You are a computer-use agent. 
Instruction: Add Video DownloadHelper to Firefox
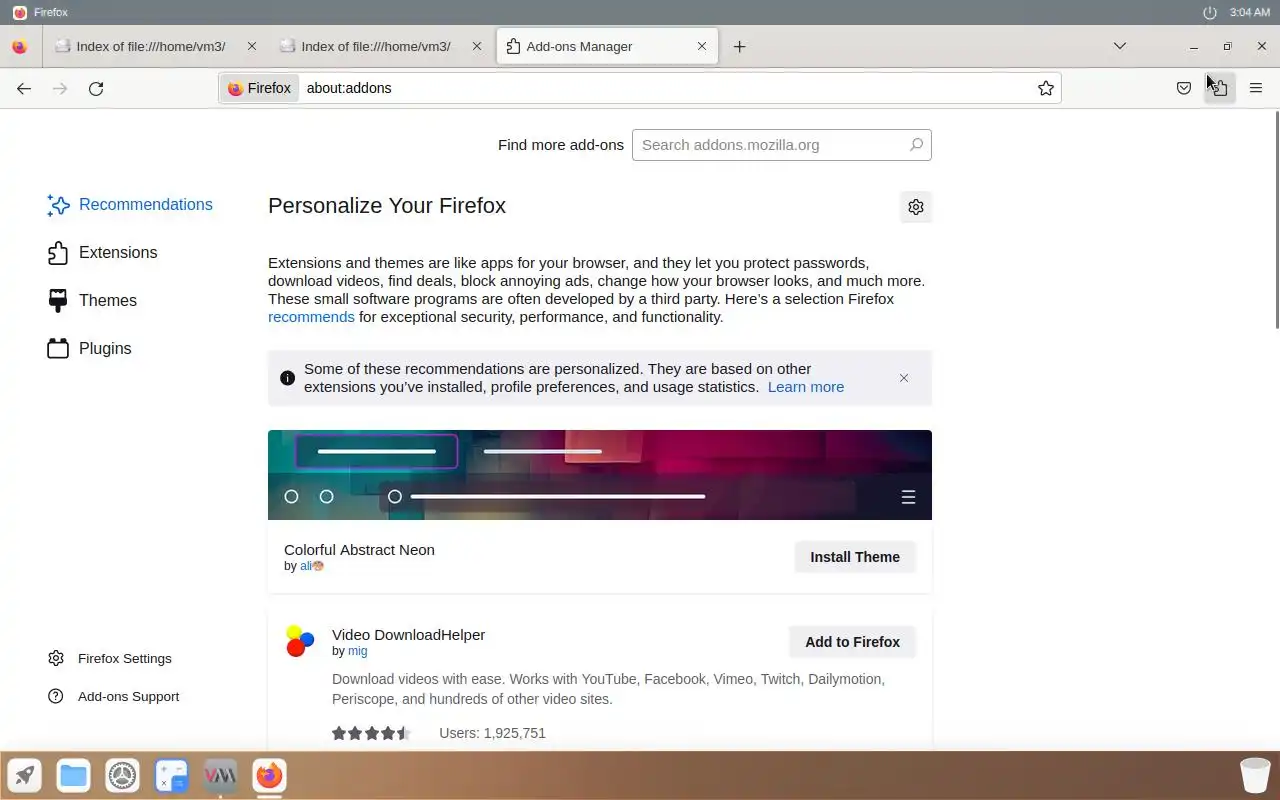tap(852, 642)
